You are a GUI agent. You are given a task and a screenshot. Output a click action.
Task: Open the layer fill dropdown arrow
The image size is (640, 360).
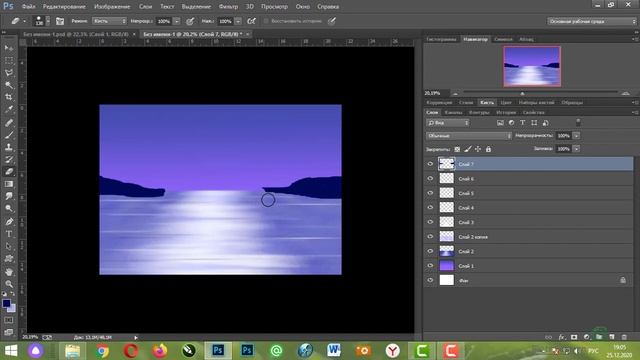click(x=576, y=149)
